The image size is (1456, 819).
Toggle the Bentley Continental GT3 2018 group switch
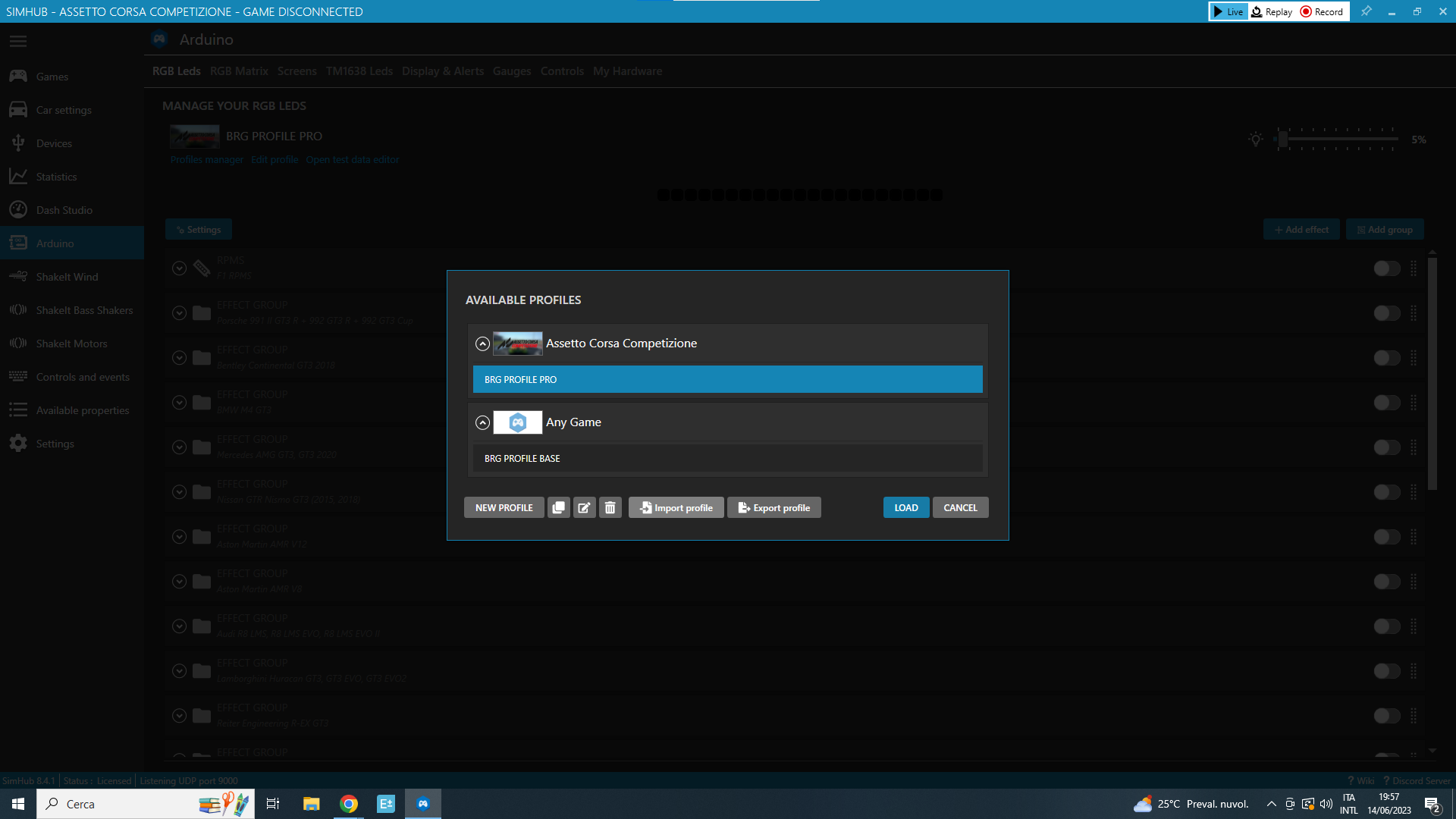click(x=1387, y=358)
